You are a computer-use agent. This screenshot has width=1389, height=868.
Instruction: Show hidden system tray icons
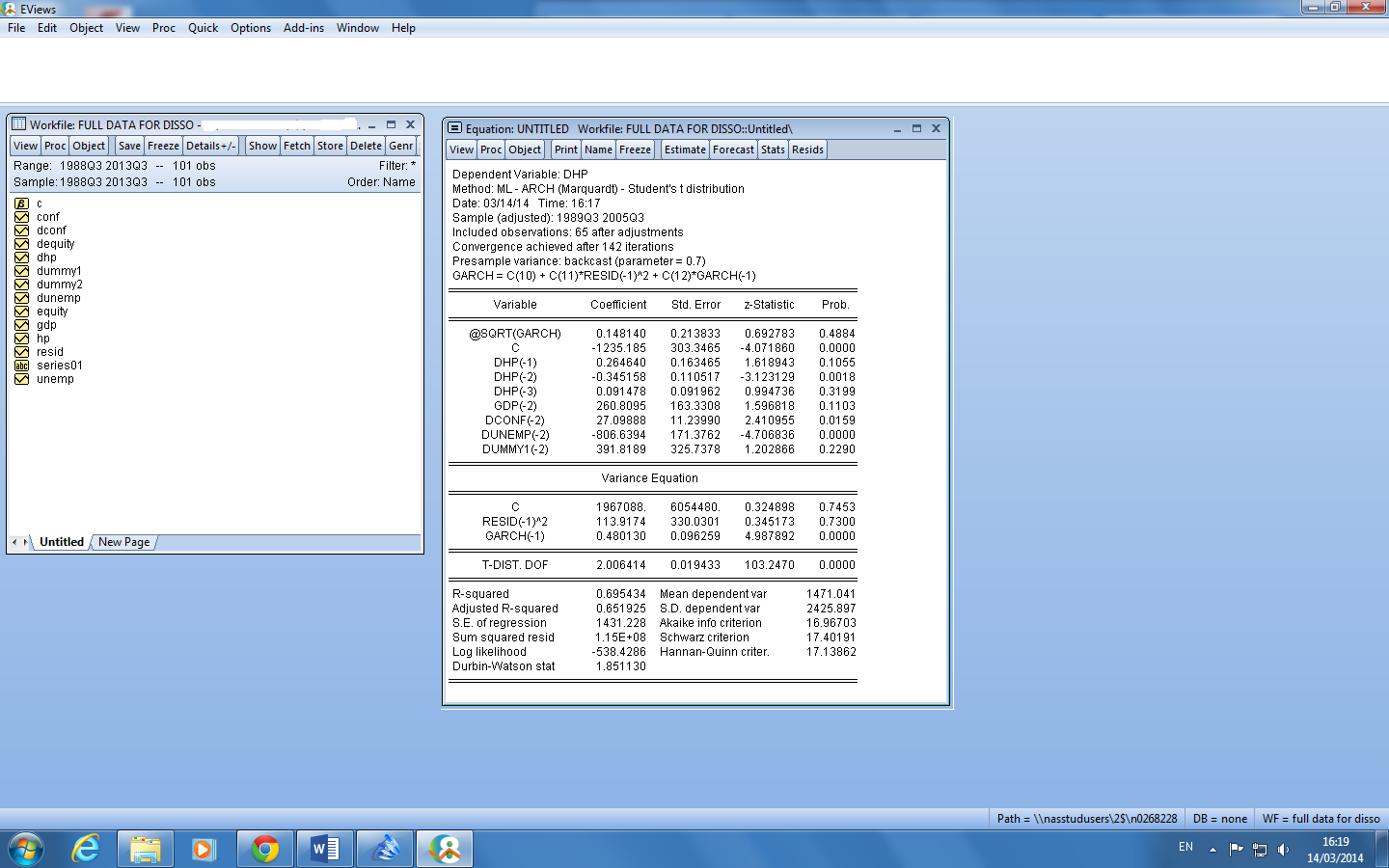click(x=1212, y=850)
